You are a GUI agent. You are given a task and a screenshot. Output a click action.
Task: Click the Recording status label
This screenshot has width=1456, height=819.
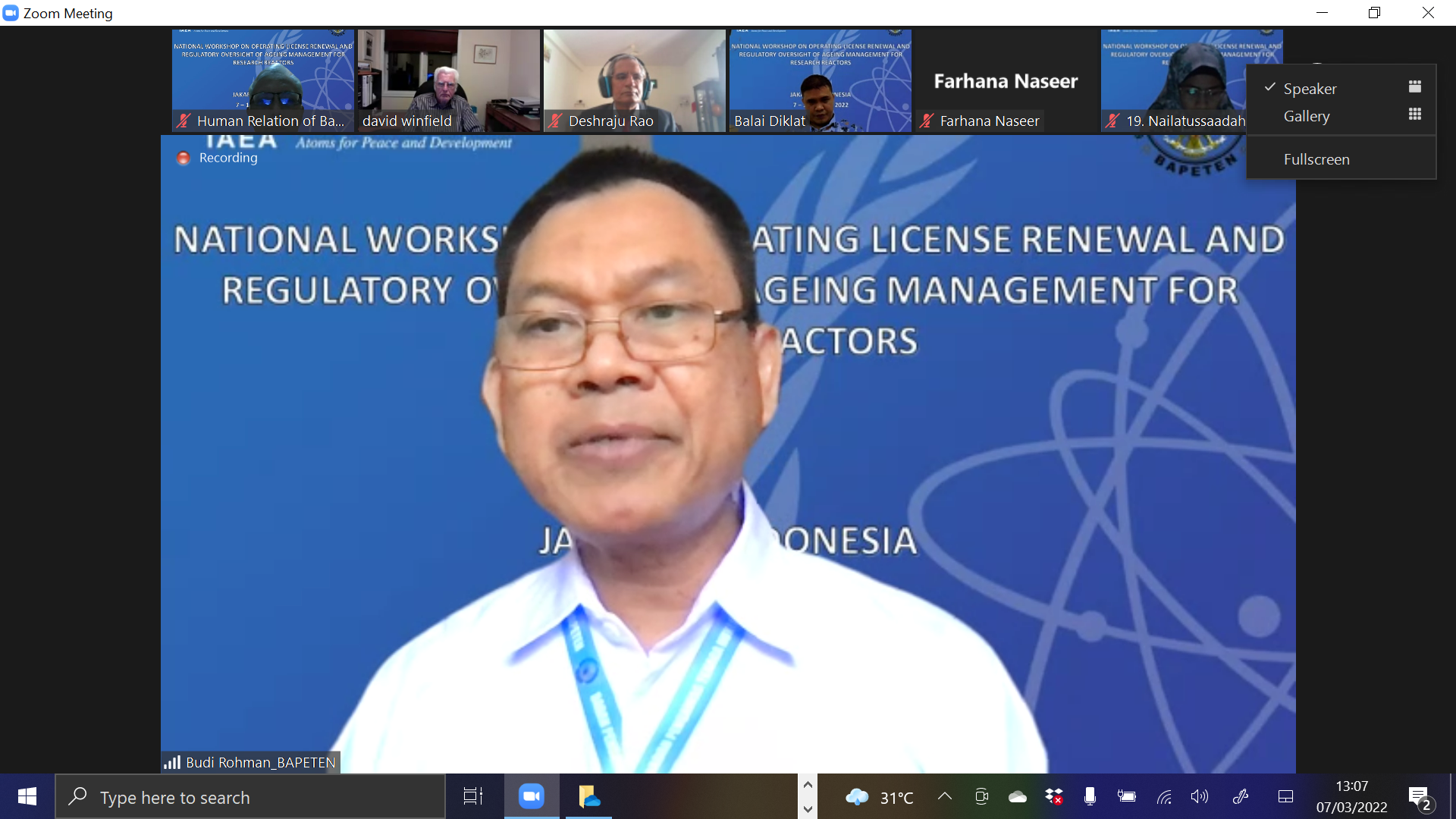(x=228, y=158)
